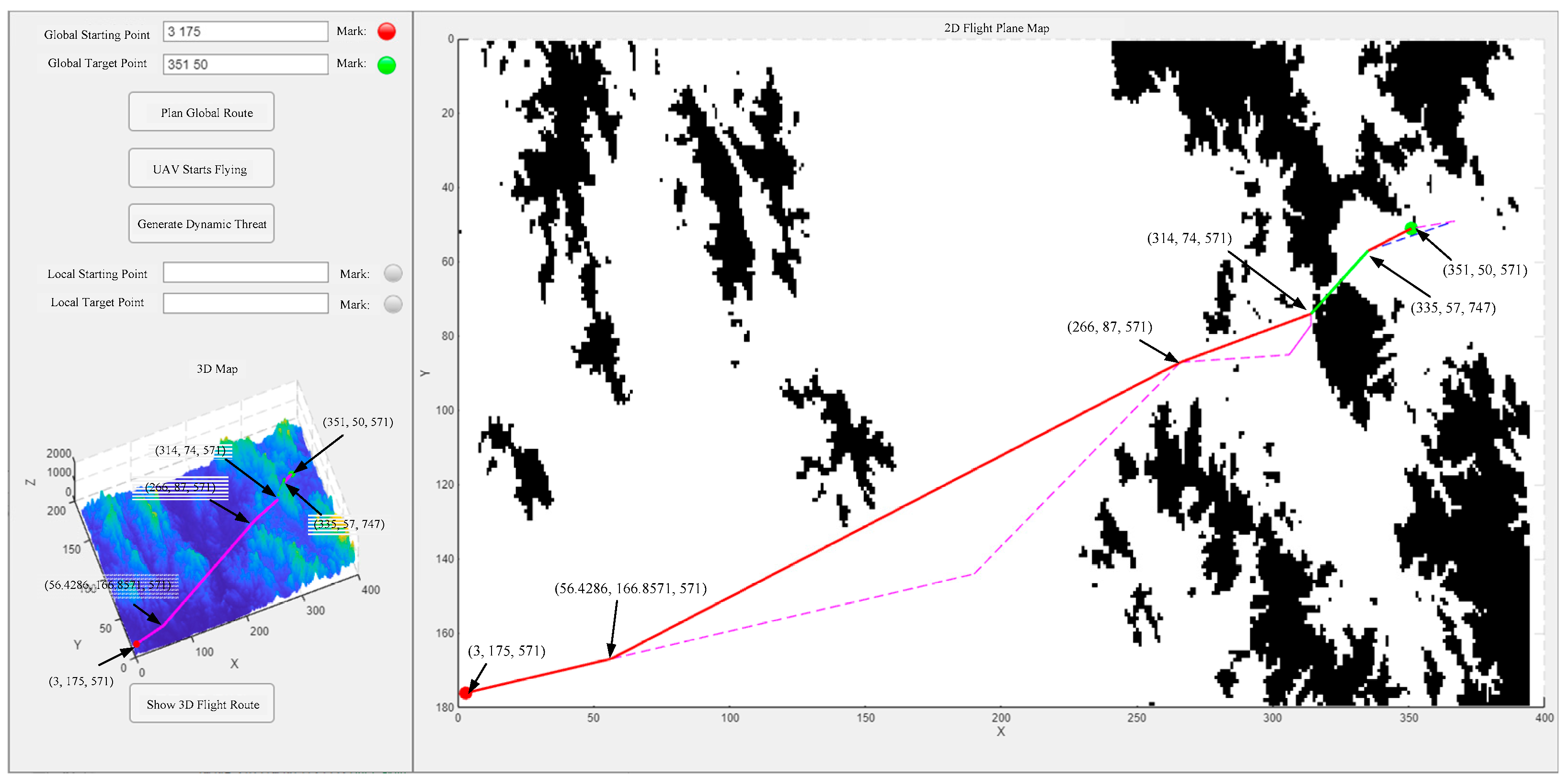Click the green Global Target Point mark indicator
The width and height of the screenshot is (1568, 782).
tap(387, 65)
